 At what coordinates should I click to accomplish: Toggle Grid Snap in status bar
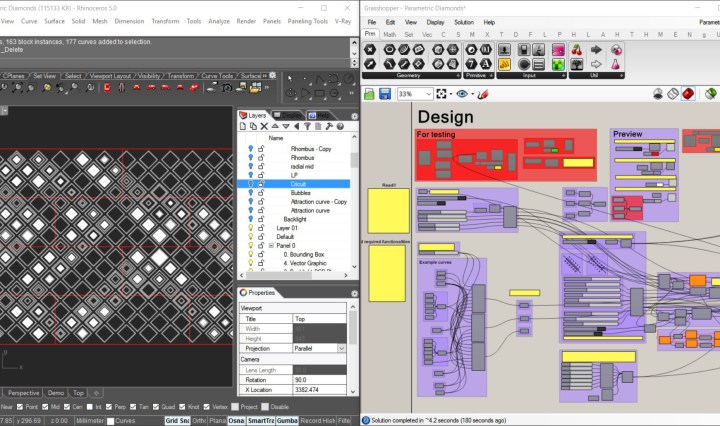coord(177,421)
